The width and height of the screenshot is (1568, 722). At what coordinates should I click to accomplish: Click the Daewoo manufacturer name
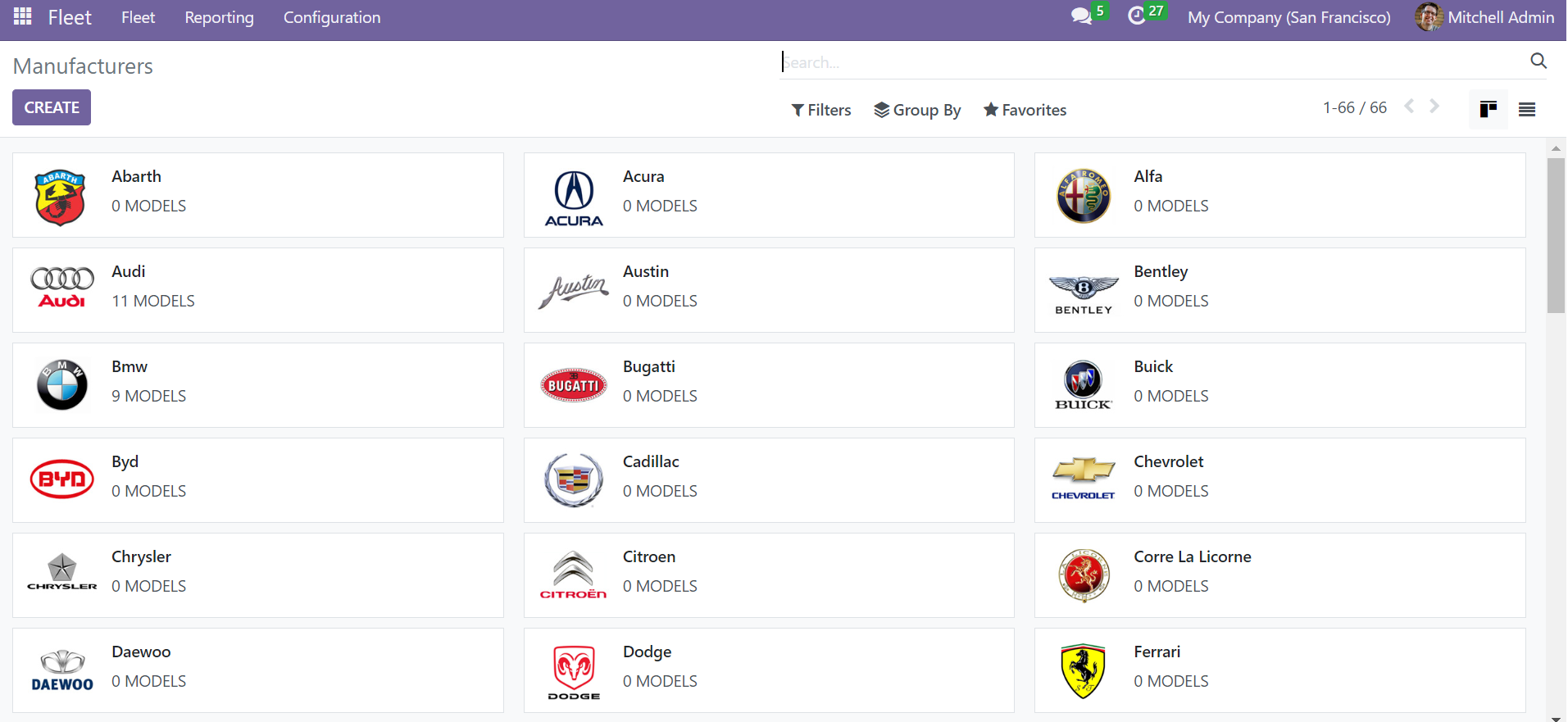(x=141, y=652)
